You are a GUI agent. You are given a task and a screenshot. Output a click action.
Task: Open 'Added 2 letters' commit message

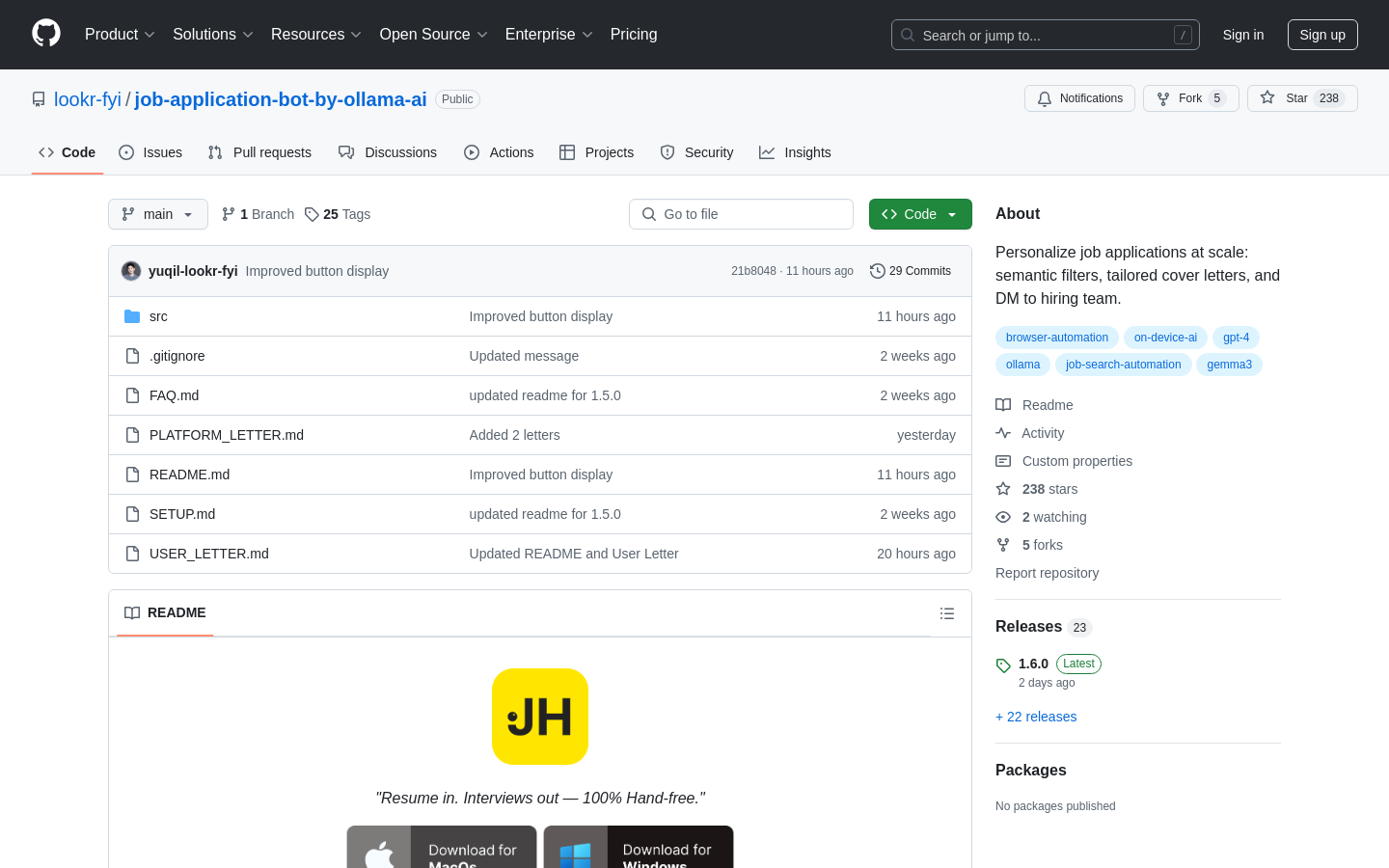pos(514,435)
